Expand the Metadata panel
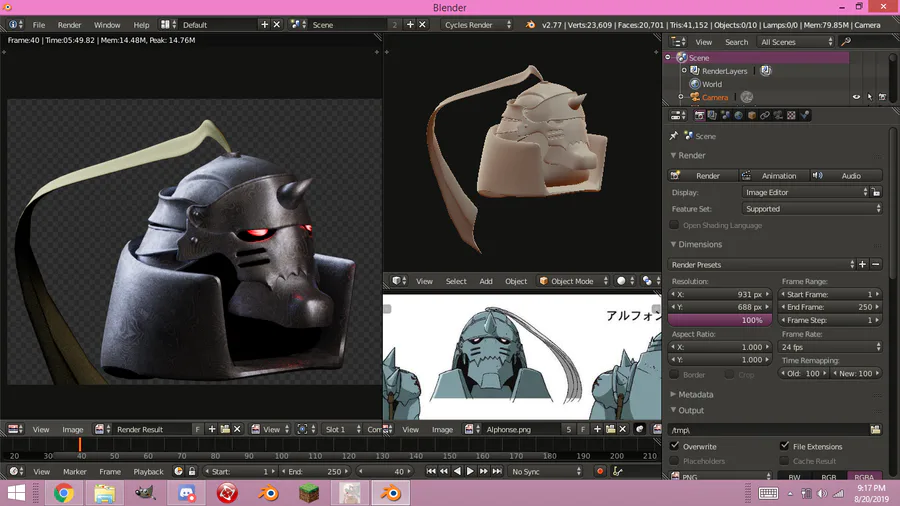 [x=696, y=394]
